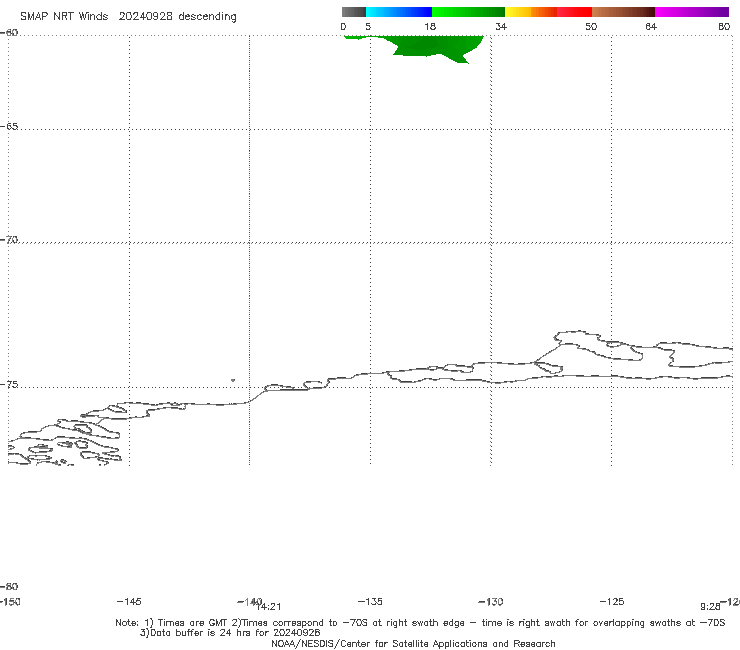Click the -125 longitude axis label
Screen dimensions: 740x650
click(x=612, y=602)
